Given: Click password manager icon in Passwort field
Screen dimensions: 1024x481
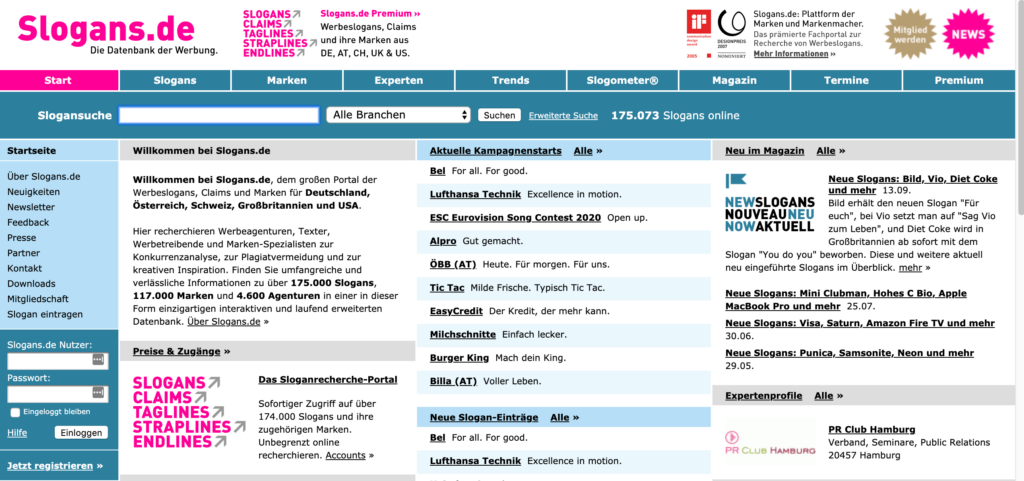Looking at the screenshot, I should [98, 392].
